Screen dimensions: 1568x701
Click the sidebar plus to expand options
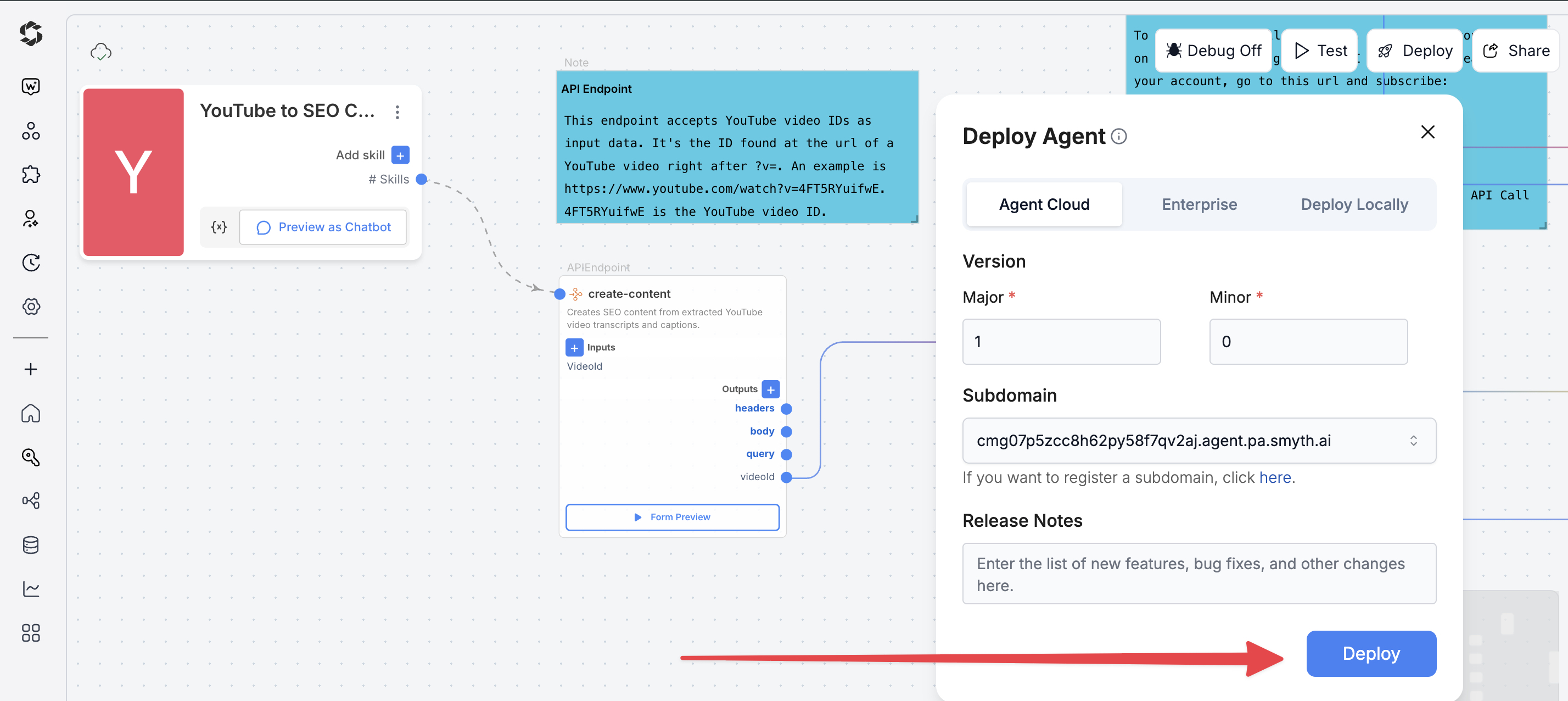(x=30, y=370)
